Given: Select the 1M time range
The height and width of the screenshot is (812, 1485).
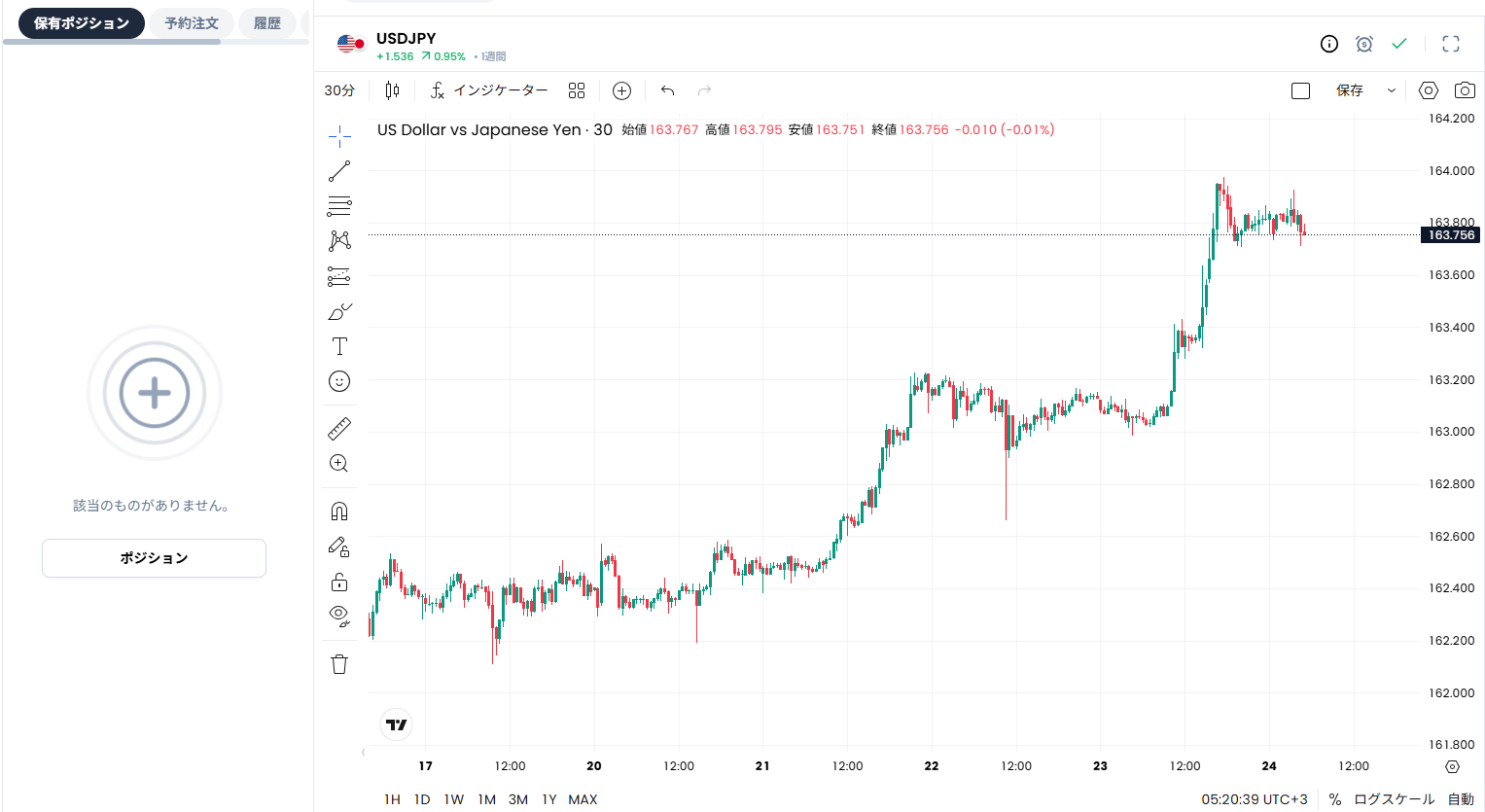Looking at the screenshot, I should click(487, 799).
